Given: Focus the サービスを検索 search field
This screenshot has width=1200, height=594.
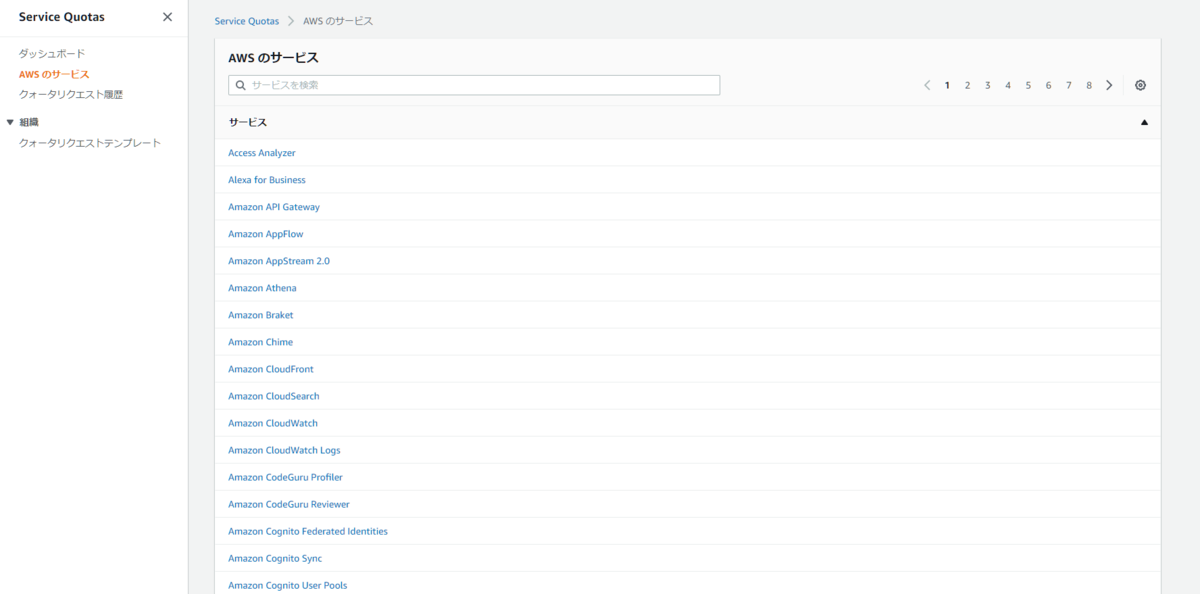Looking at the screenshot, I should click(474, 85).
